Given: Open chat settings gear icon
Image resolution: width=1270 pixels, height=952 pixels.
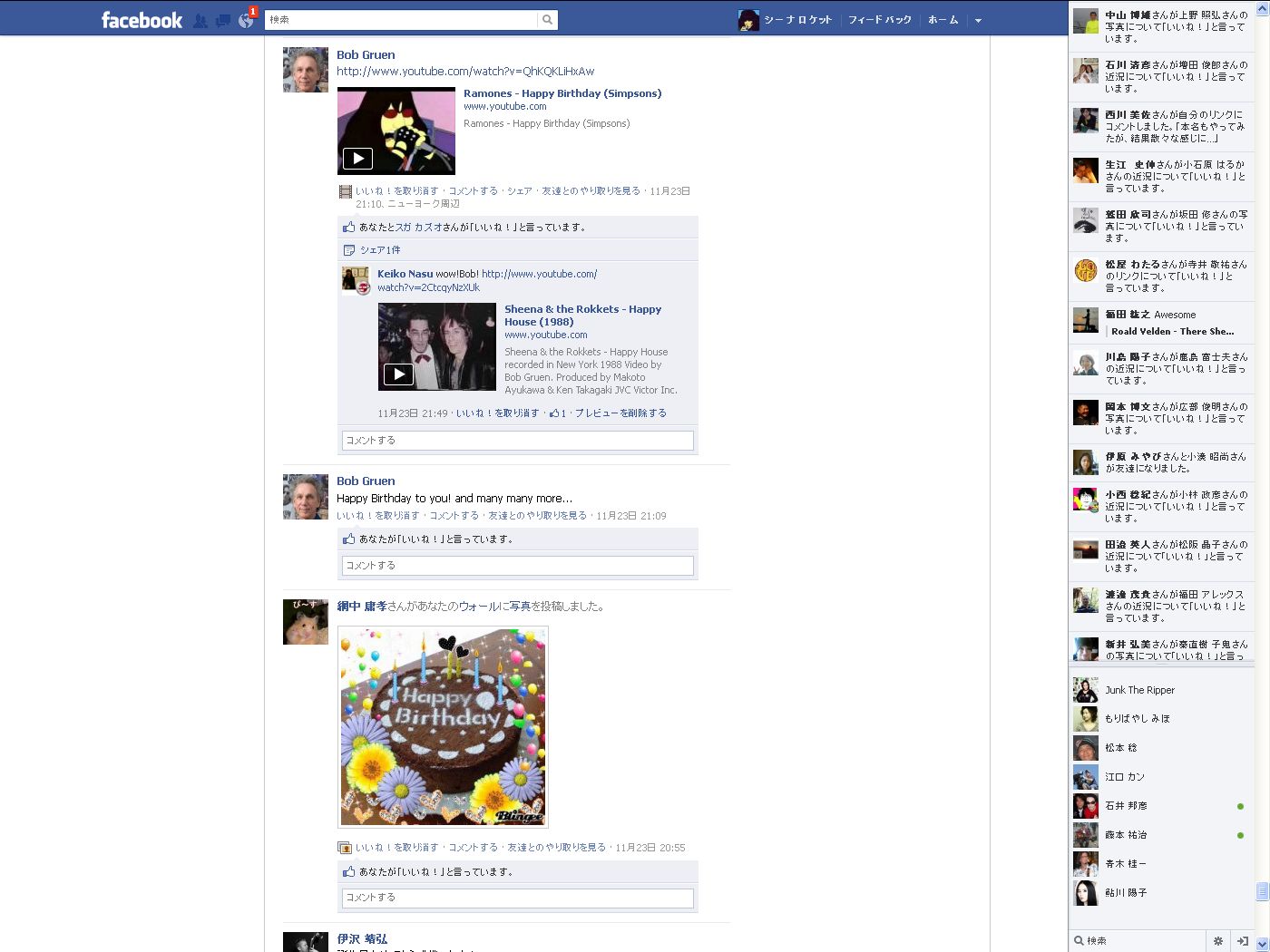Looking at the screenshot, I should pyautogui.click(x=1217, y=941).
